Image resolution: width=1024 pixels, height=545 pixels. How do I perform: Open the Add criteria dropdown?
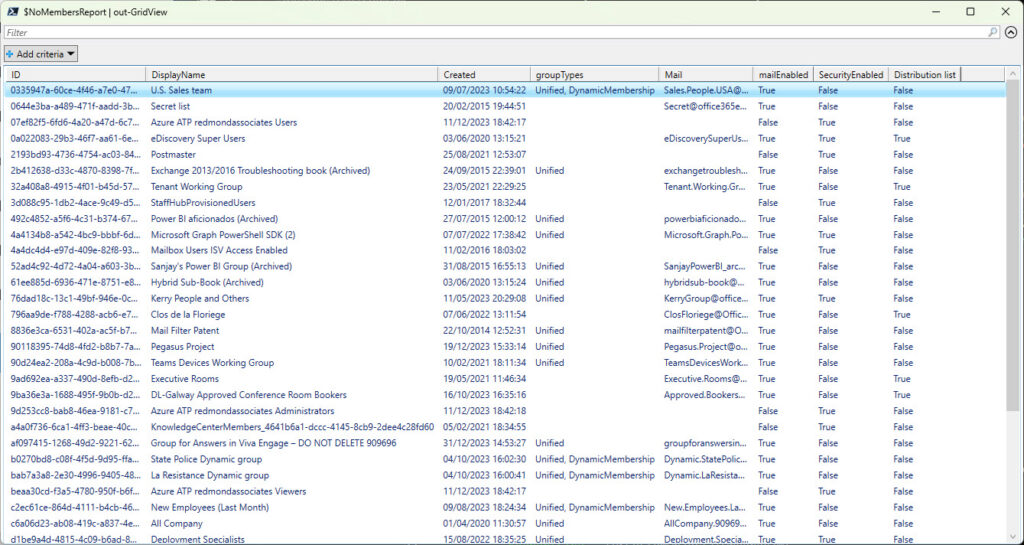[40, 54]
